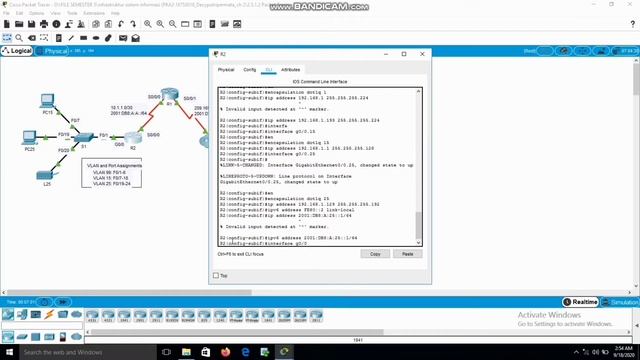Viewport: 640px width, 360px height.
Task: Add a complex PDU open envelope
Action: point(136,38)
